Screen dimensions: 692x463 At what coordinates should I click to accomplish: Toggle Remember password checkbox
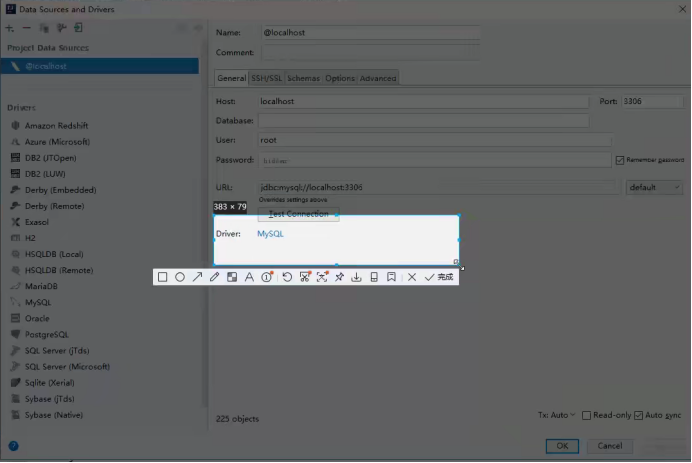(x=620, y=160)
